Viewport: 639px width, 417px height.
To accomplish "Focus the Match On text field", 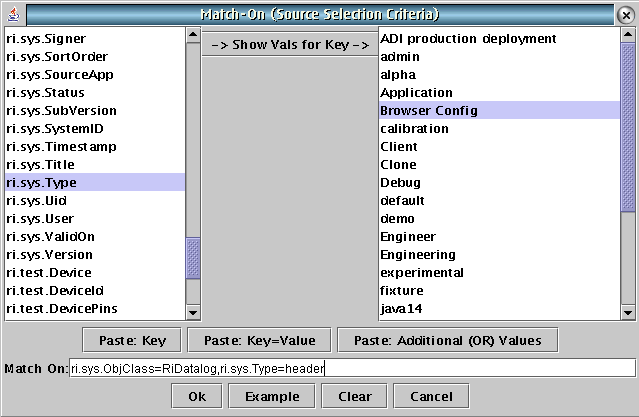I will pos(352,368).
